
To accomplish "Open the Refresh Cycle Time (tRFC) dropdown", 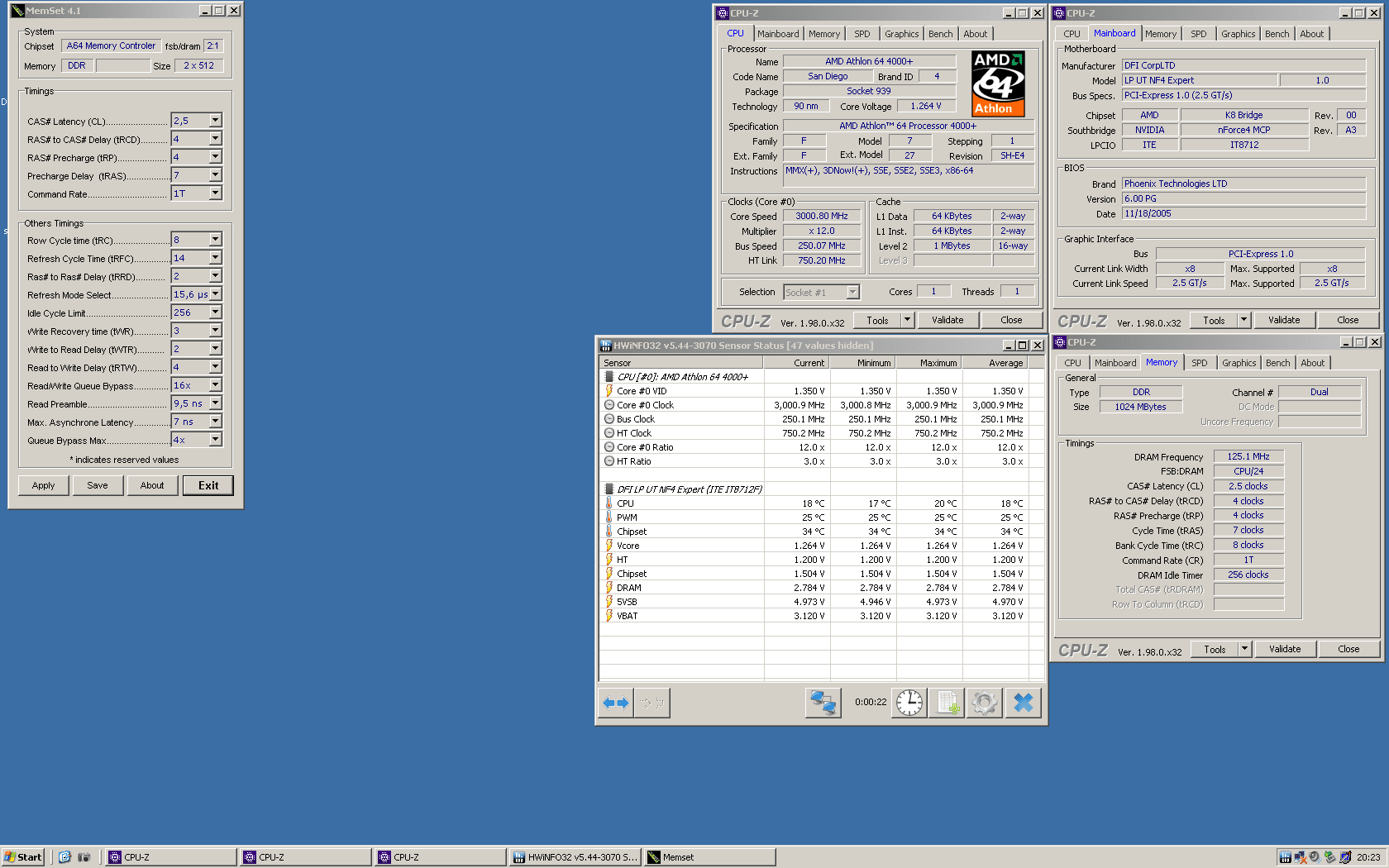I will tap(215, 258).
